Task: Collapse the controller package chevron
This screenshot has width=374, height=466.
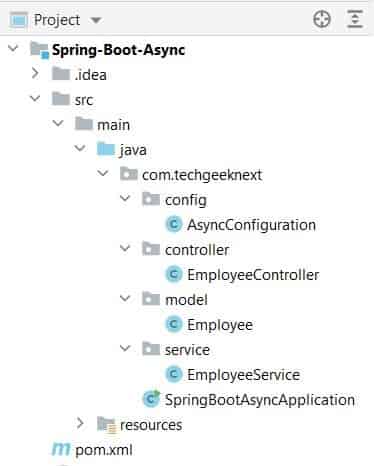Action: (125, 248)
